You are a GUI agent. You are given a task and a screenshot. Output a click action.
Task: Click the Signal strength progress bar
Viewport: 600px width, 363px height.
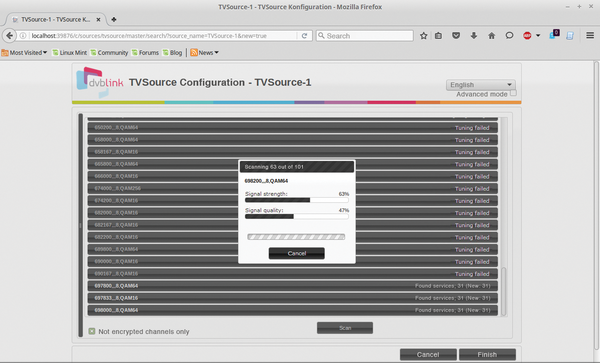point(297,200)
